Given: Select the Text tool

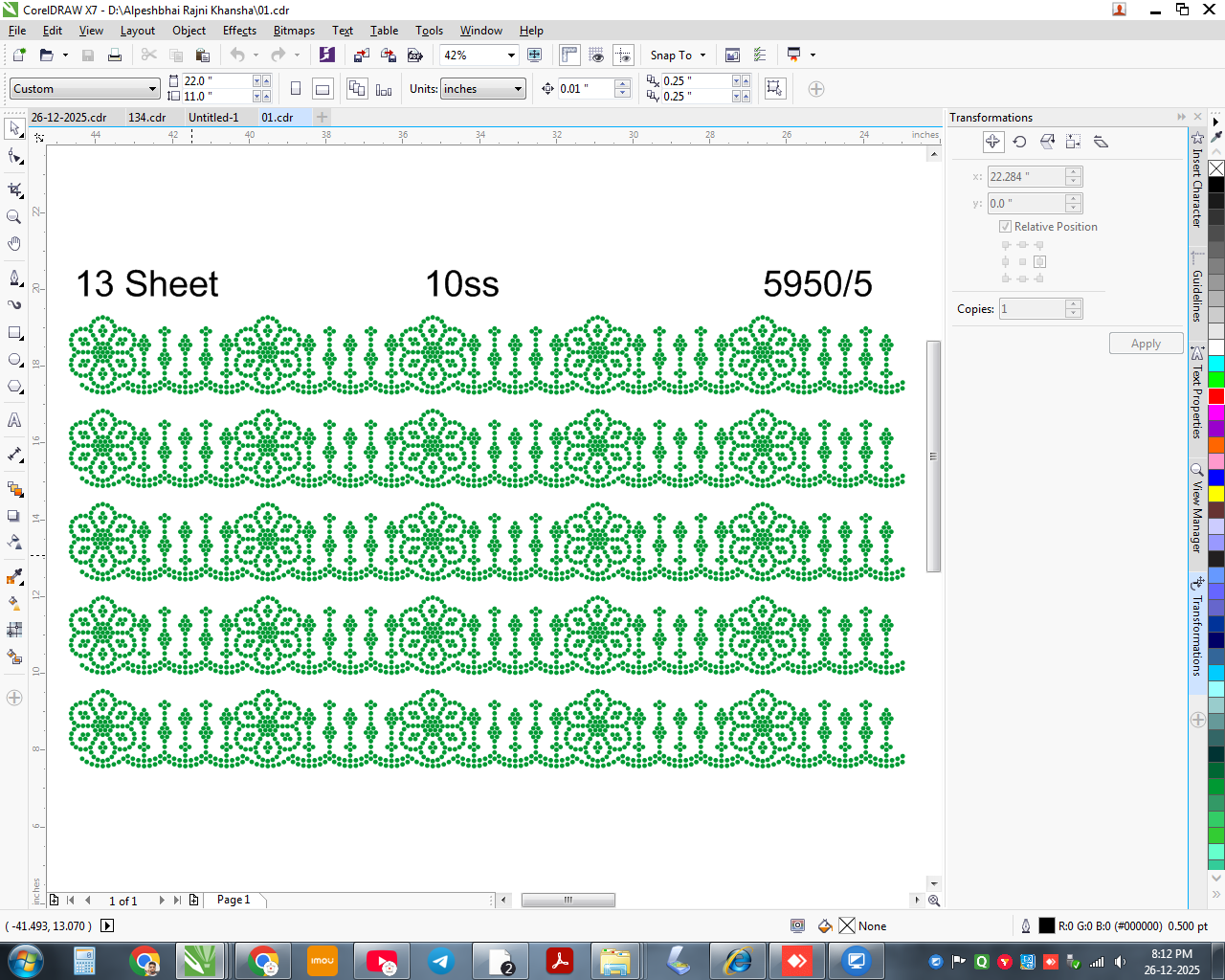Looking at the screenshot, I should tap(14, 420).
